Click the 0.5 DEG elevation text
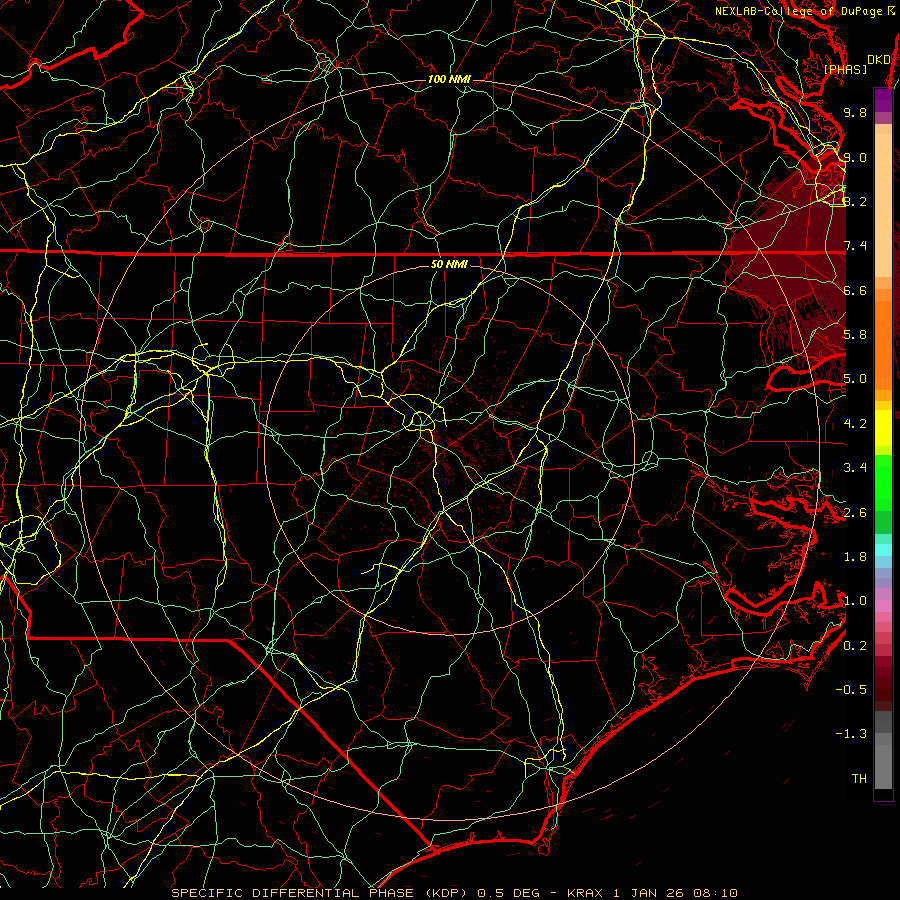The height and width of the screenshot is (900, 900). coord(509,893)
